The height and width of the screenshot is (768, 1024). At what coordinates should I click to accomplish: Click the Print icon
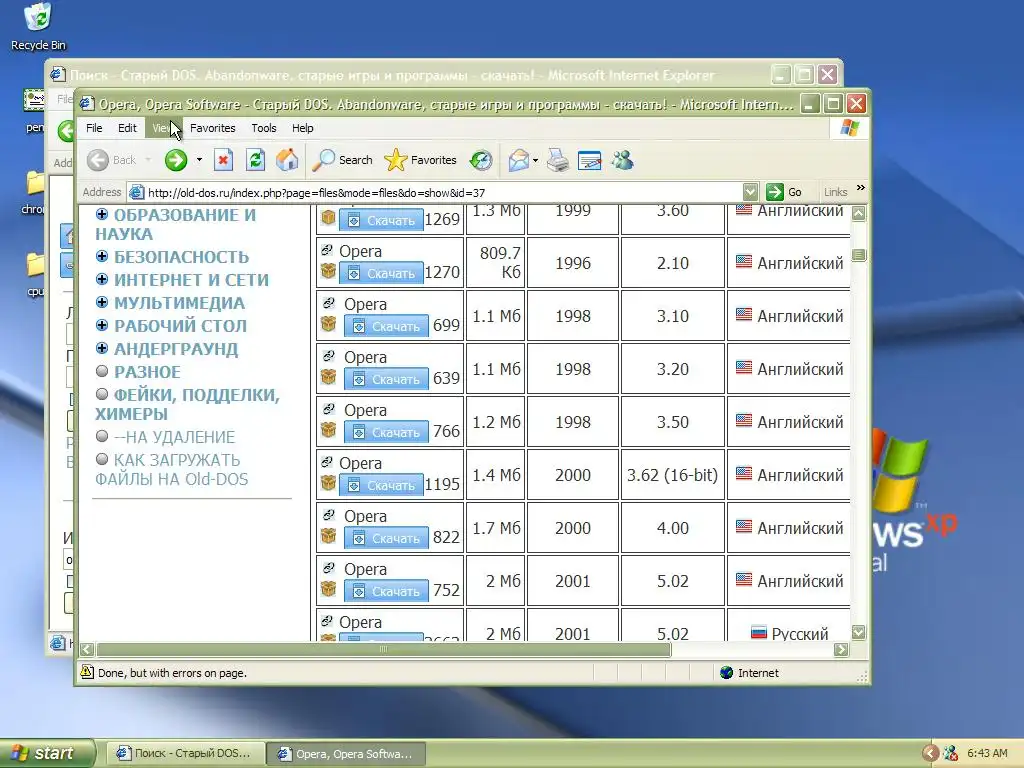(558, 160)
